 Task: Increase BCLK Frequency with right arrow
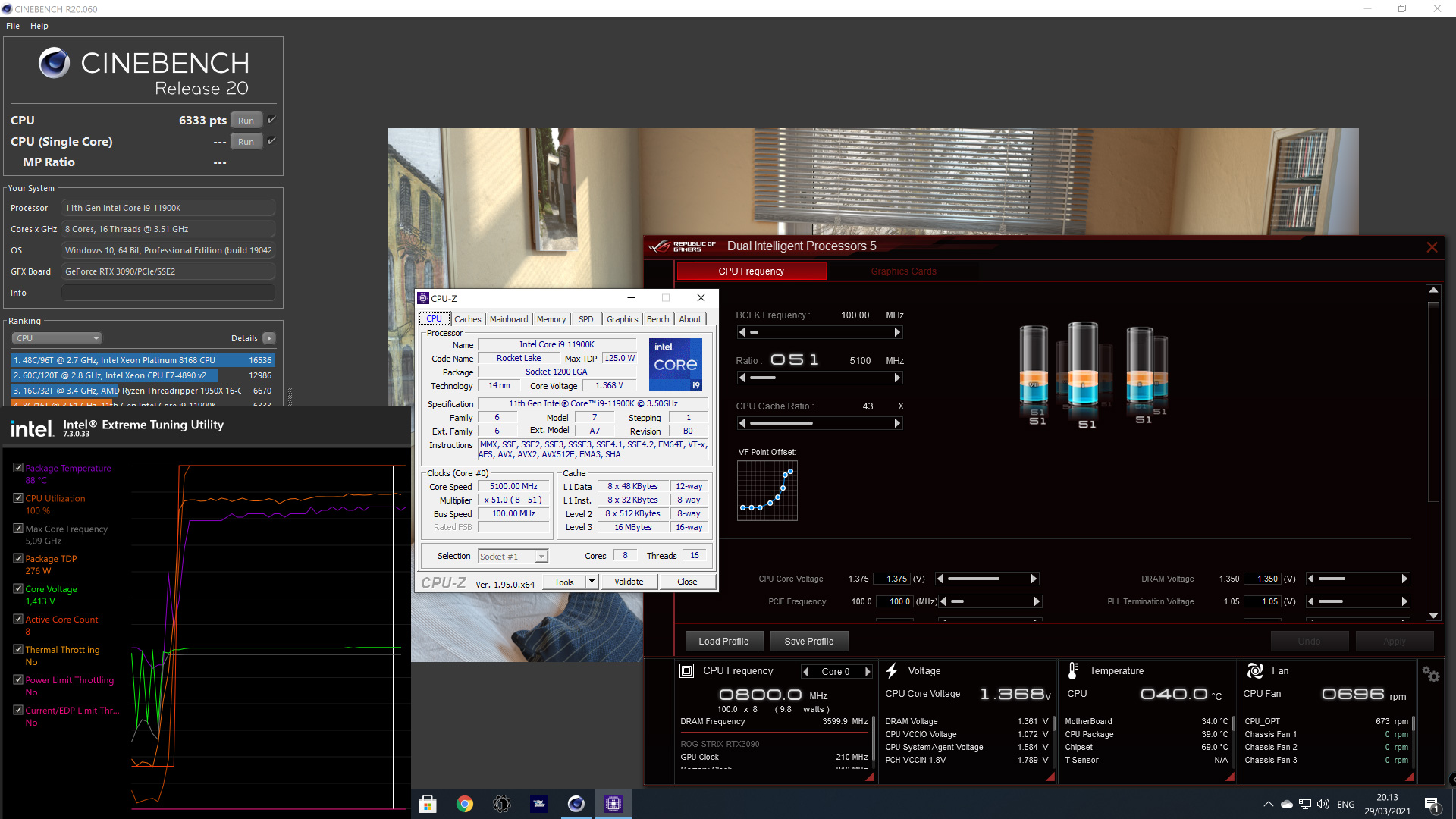(897, 332)
